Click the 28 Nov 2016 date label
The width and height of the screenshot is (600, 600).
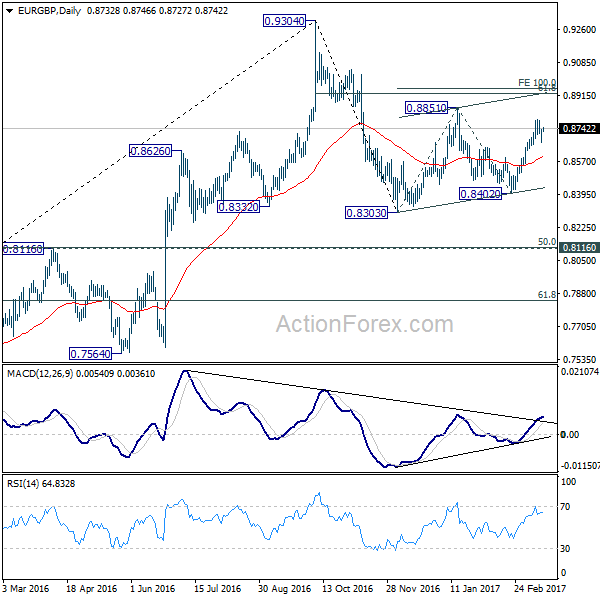[x=413, y=589]
